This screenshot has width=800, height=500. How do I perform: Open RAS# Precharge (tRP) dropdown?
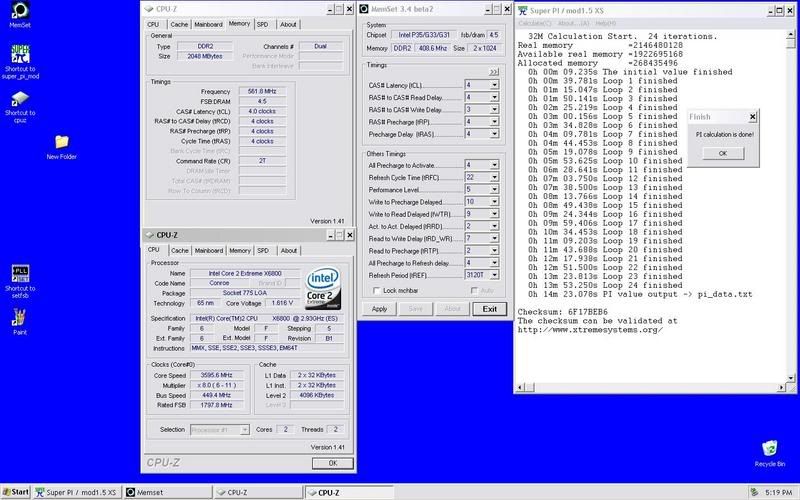(x=494, y=122)
